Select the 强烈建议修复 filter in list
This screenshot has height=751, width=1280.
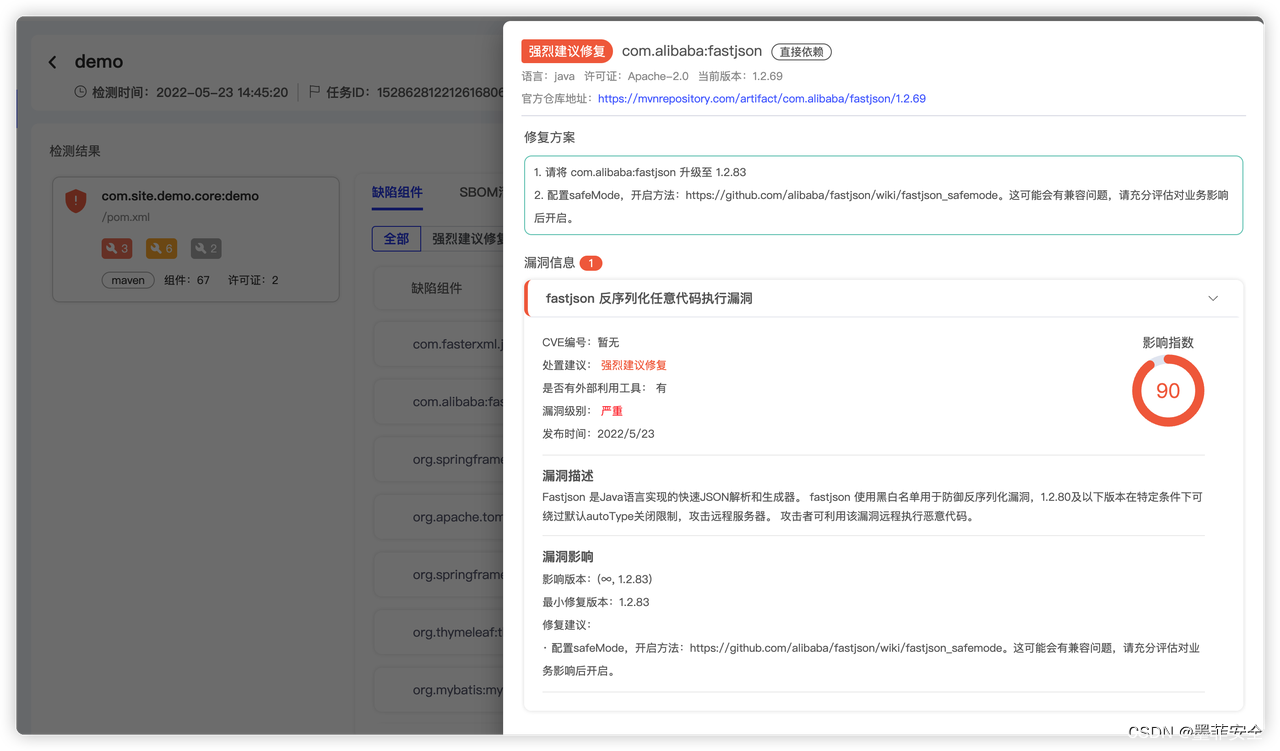[467, 239]
